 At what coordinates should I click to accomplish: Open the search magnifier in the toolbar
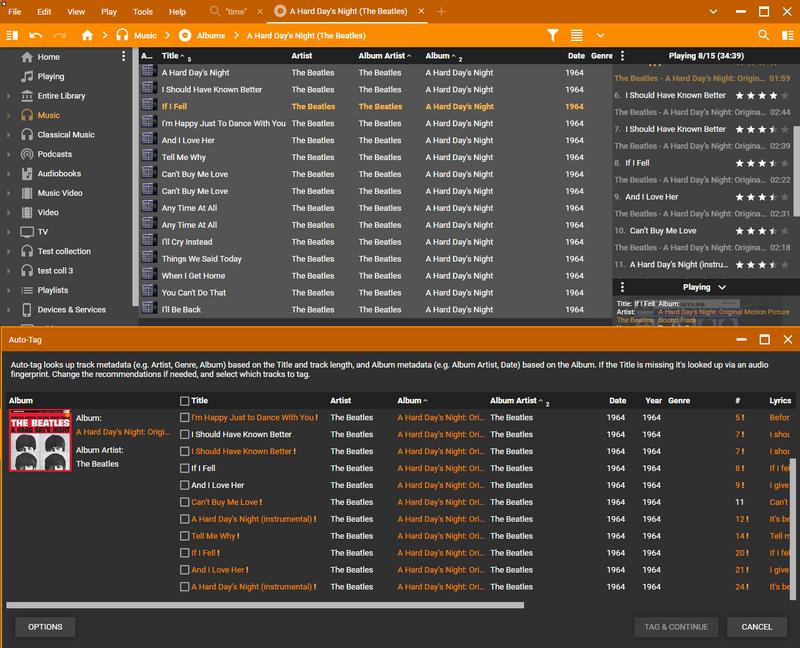pos(763,35)
